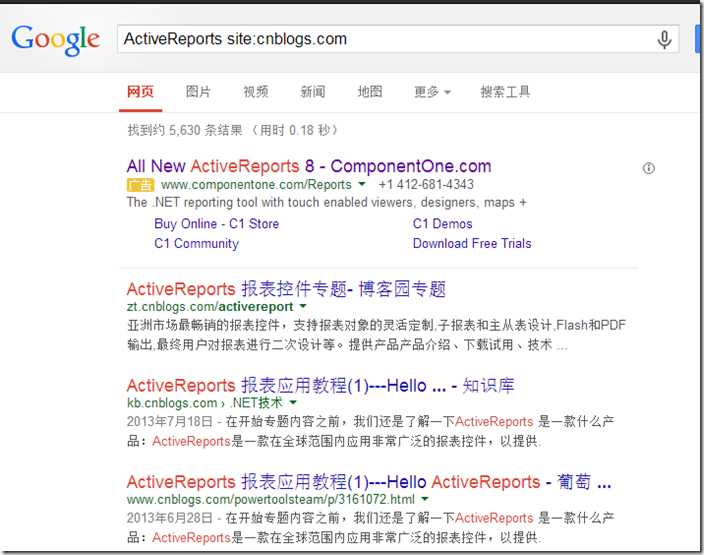The width and height of the screenshot is (704, 555).
Task: Switch to the 视频 tab
Action: 255,92
